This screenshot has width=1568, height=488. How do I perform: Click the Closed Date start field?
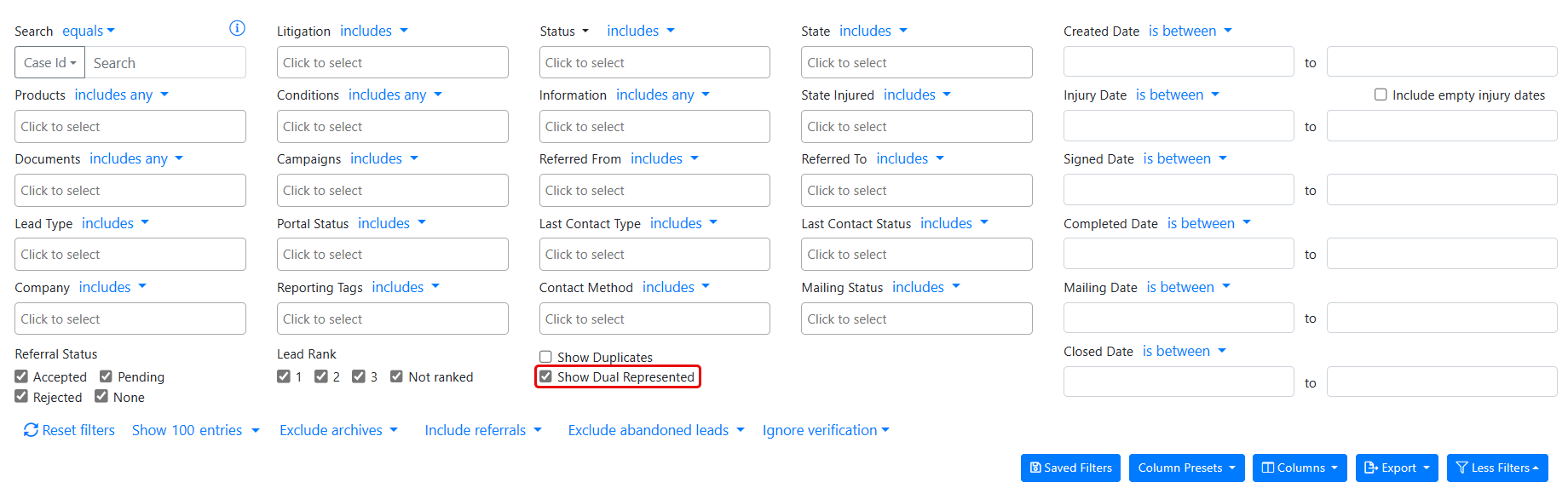[x=1178, y=382]
